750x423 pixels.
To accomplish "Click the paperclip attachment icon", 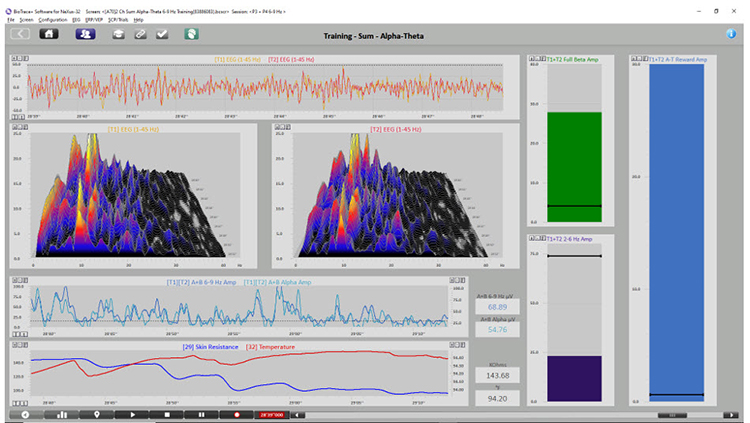I will coord(141,33).
